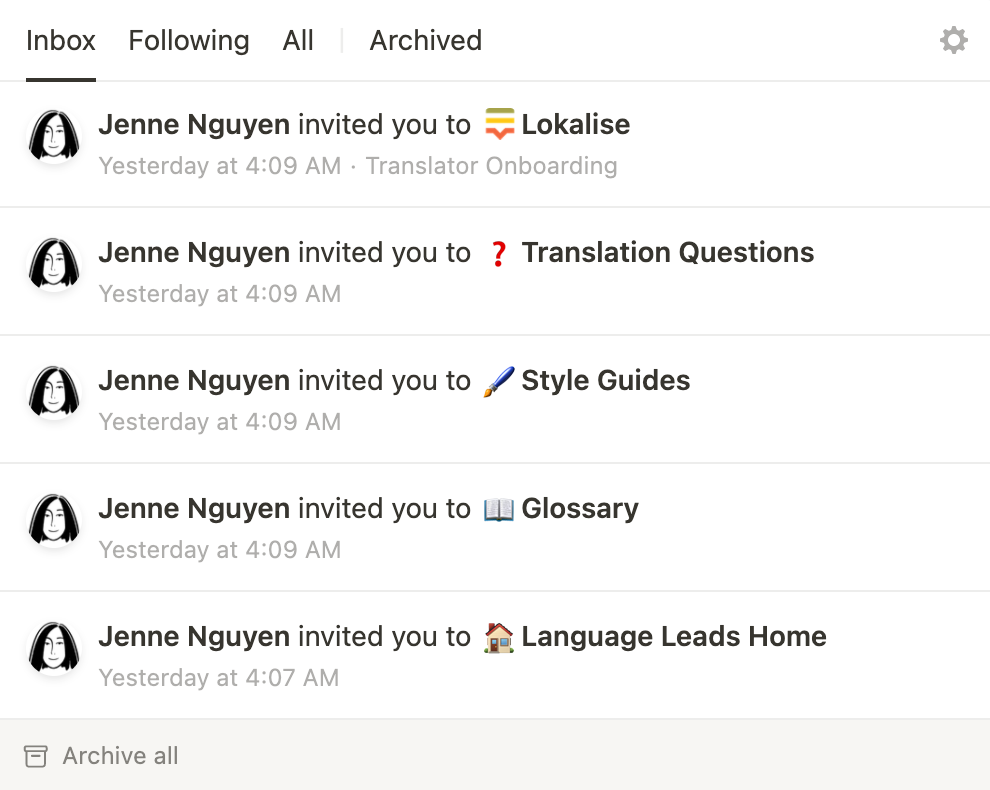Open the Lokalise page link
The height and width of the screenshot is (790, 990).
click(575, 124)
